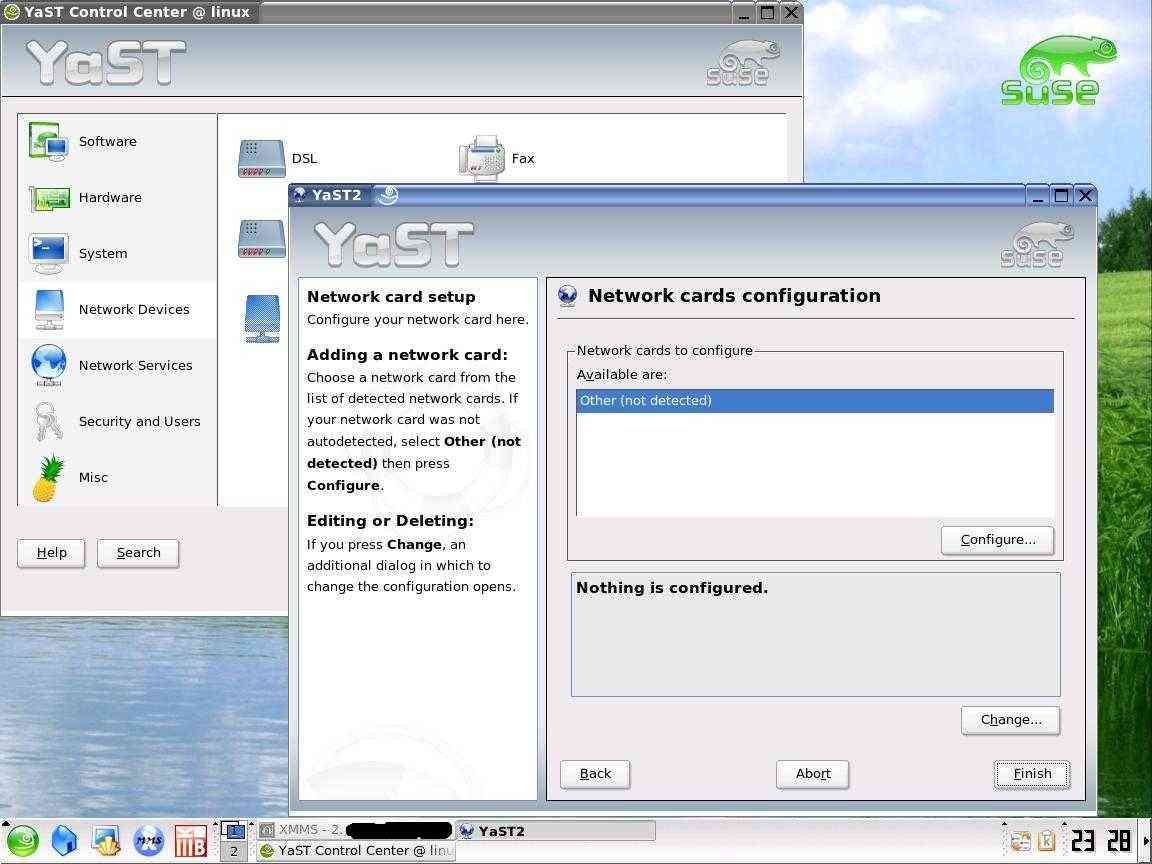Activate the YaST2 taskbar entry
Screen dimensions: 1152x864
coord(555,831)
